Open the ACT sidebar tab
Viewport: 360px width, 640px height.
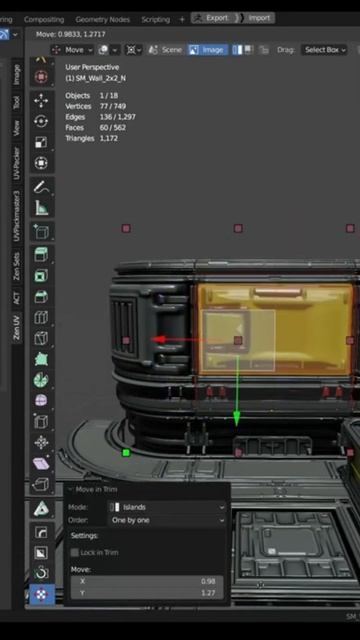[x=16, y=298]
